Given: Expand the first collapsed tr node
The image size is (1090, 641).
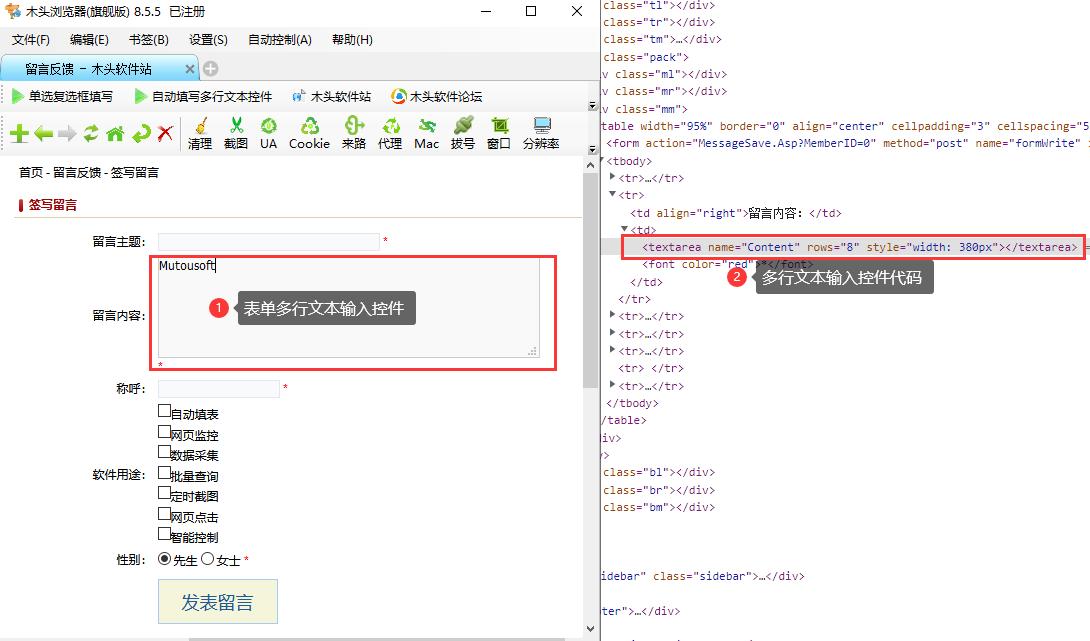Looking at the screenshot, I should (x=612, y=178).
